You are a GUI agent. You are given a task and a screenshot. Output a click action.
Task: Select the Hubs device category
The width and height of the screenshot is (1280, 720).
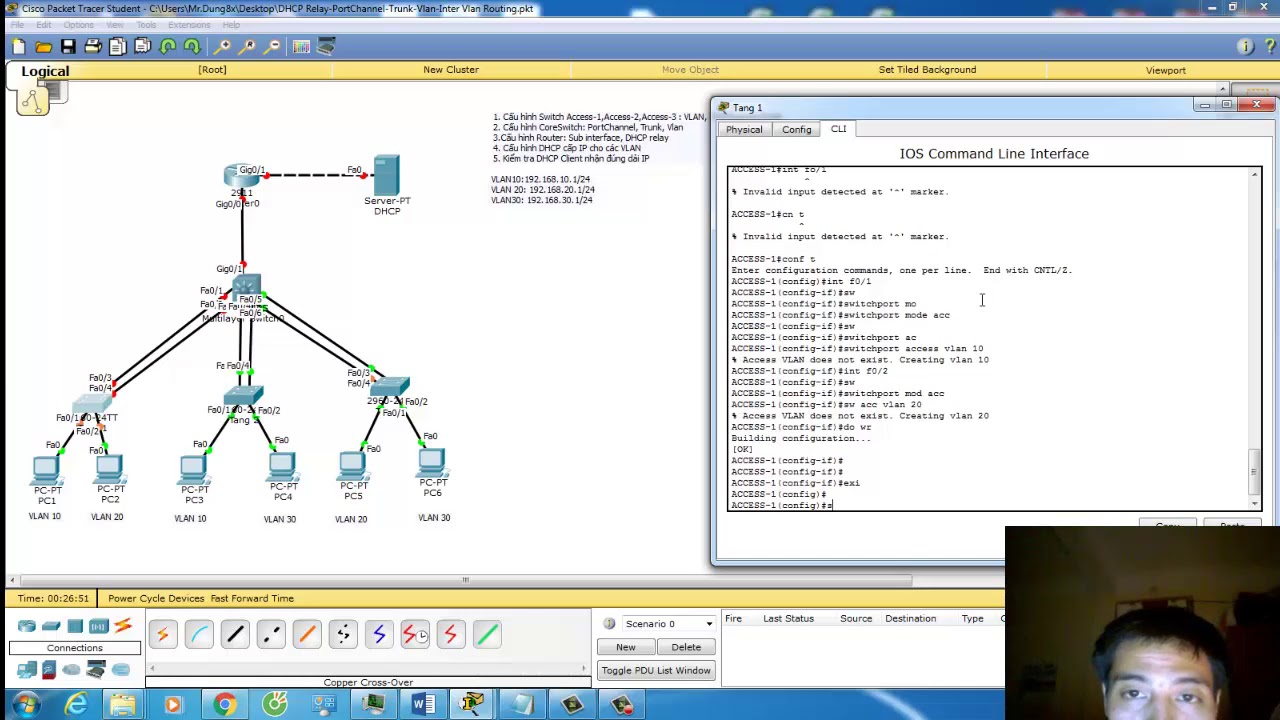tap(75, 627)
